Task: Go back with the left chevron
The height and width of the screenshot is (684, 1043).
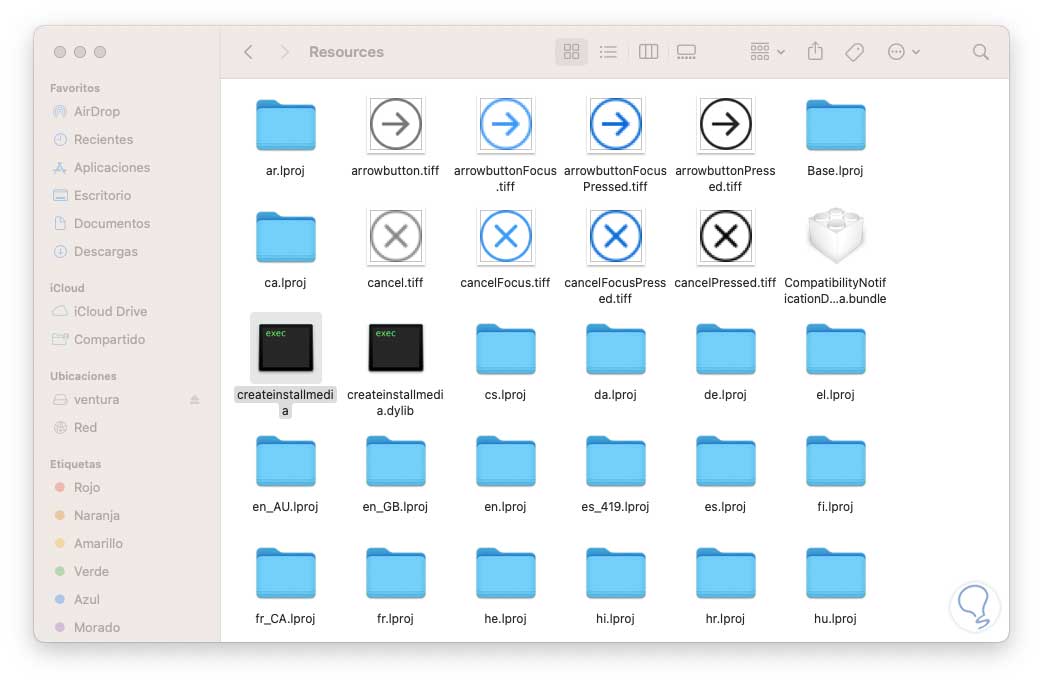Action: click(249, 52)
